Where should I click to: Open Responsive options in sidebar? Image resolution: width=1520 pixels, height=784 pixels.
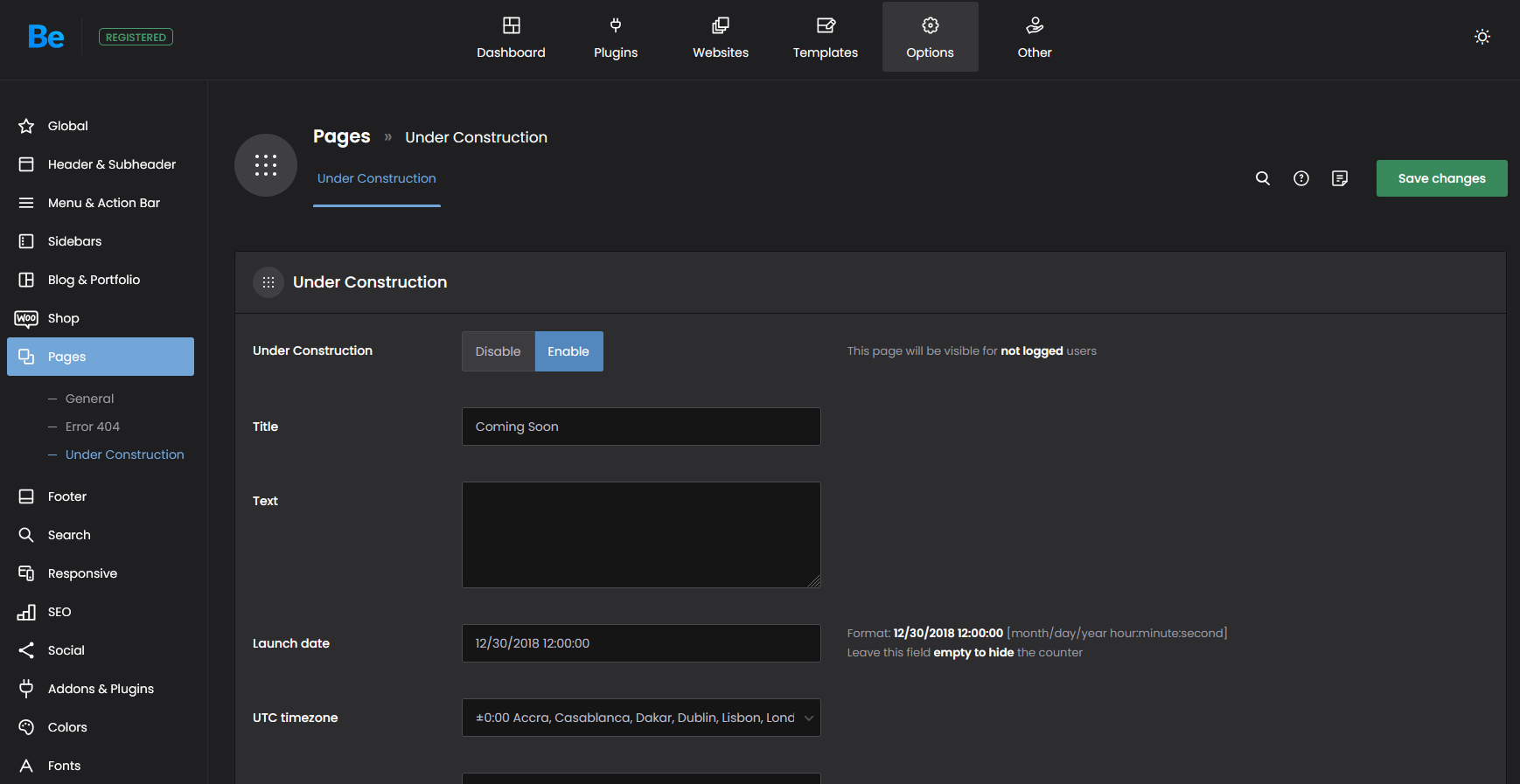click(101, 573)
